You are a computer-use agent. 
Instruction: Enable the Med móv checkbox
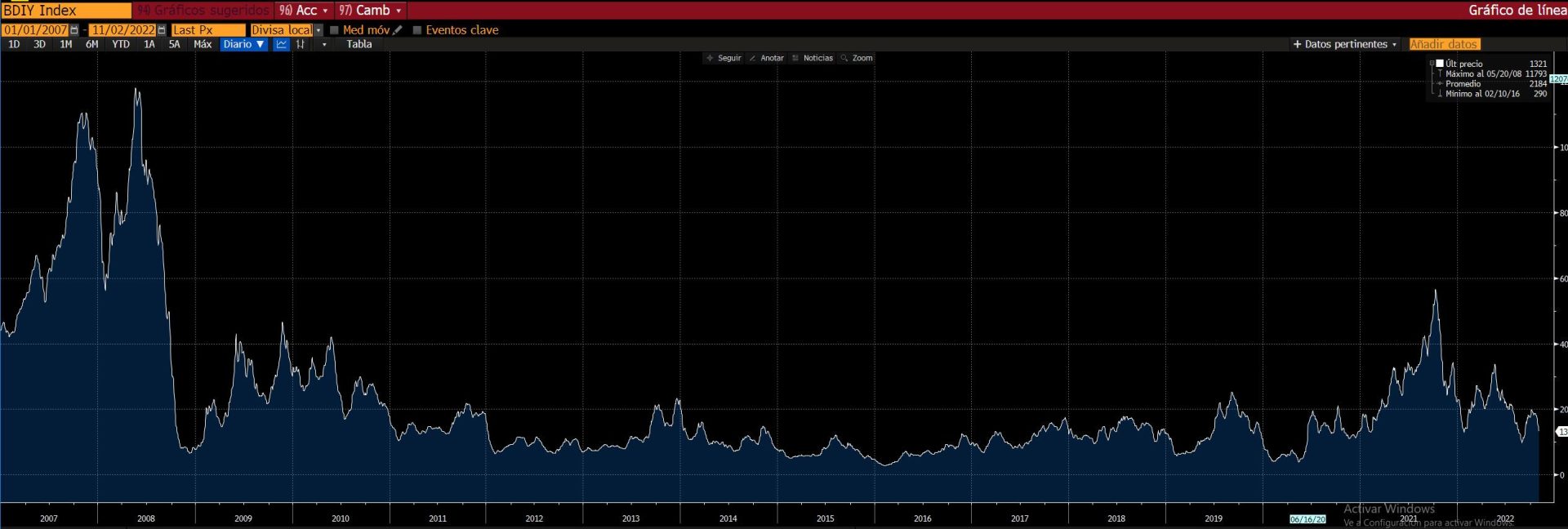[x=334, y=30]
